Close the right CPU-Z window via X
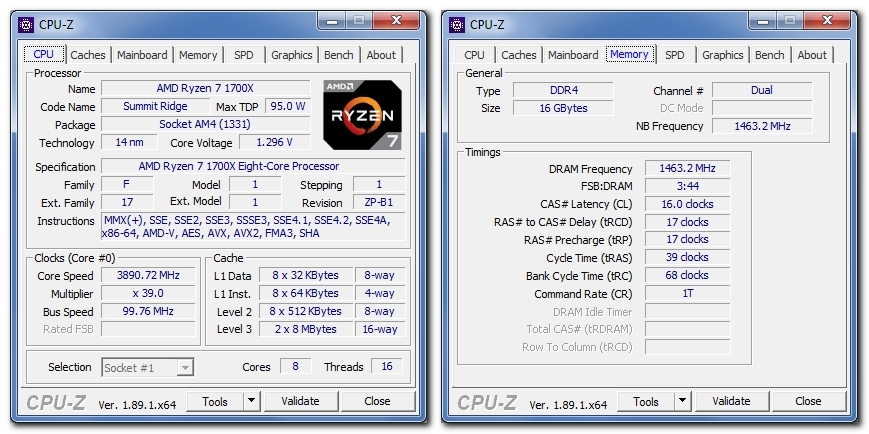 (x=827, y=21)
